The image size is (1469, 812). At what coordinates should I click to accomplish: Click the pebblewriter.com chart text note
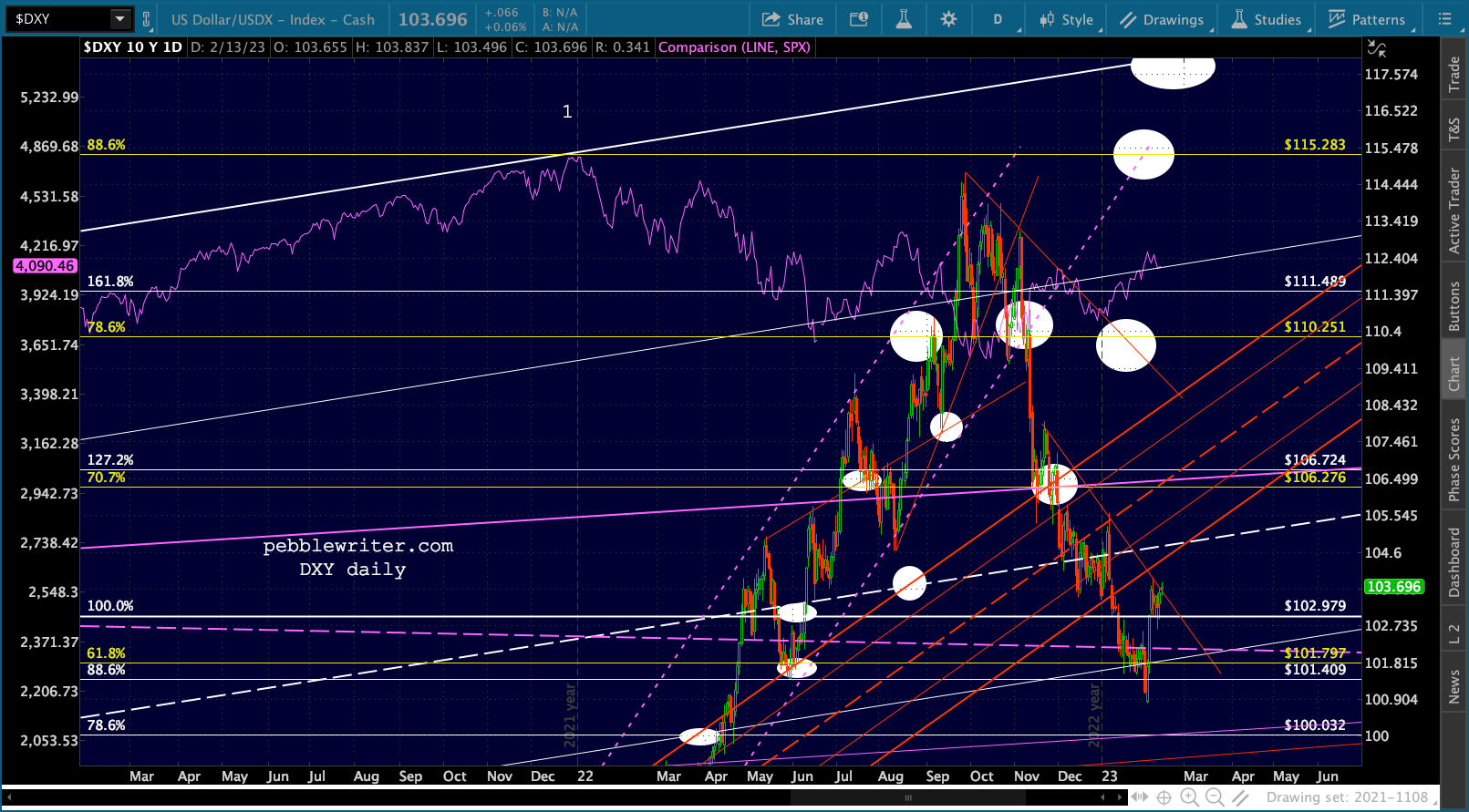click(x=358, y=545)
